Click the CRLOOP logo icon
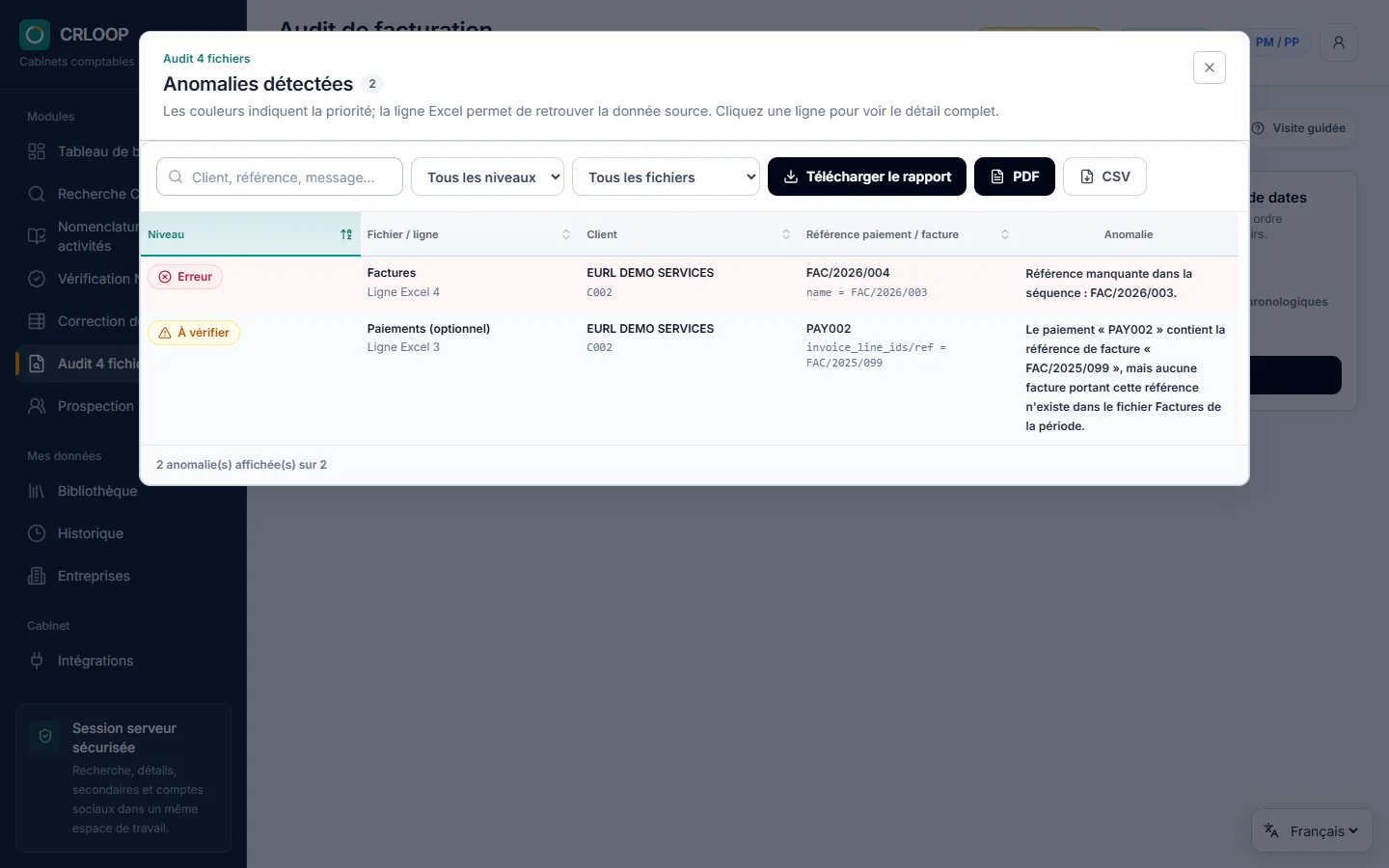Screen dimensions: 1389x868 pos(35,35)
